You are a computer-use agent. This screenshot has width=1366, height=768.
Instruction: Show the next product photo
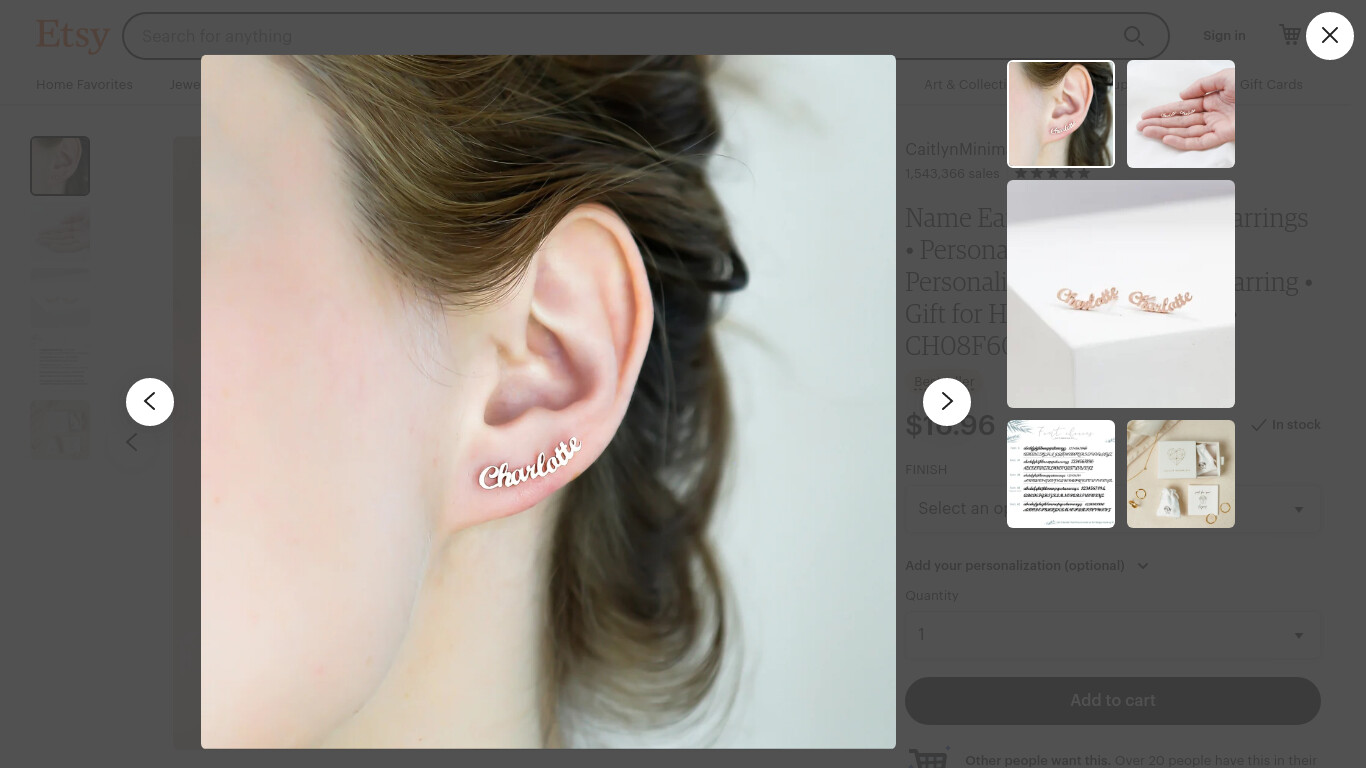(946, 402)
